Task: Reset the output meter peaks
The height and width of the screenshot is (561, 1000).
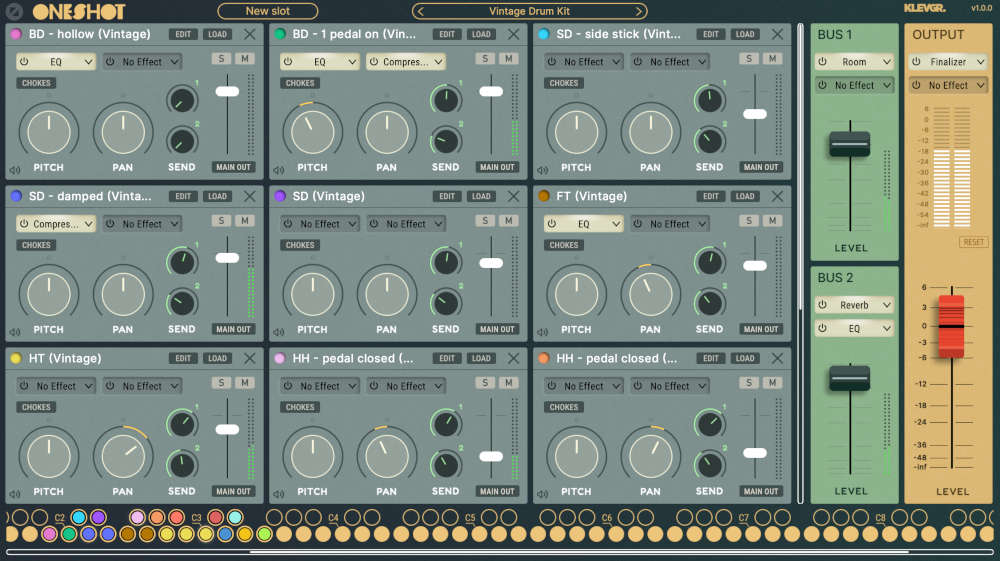Action: [973, 242]
